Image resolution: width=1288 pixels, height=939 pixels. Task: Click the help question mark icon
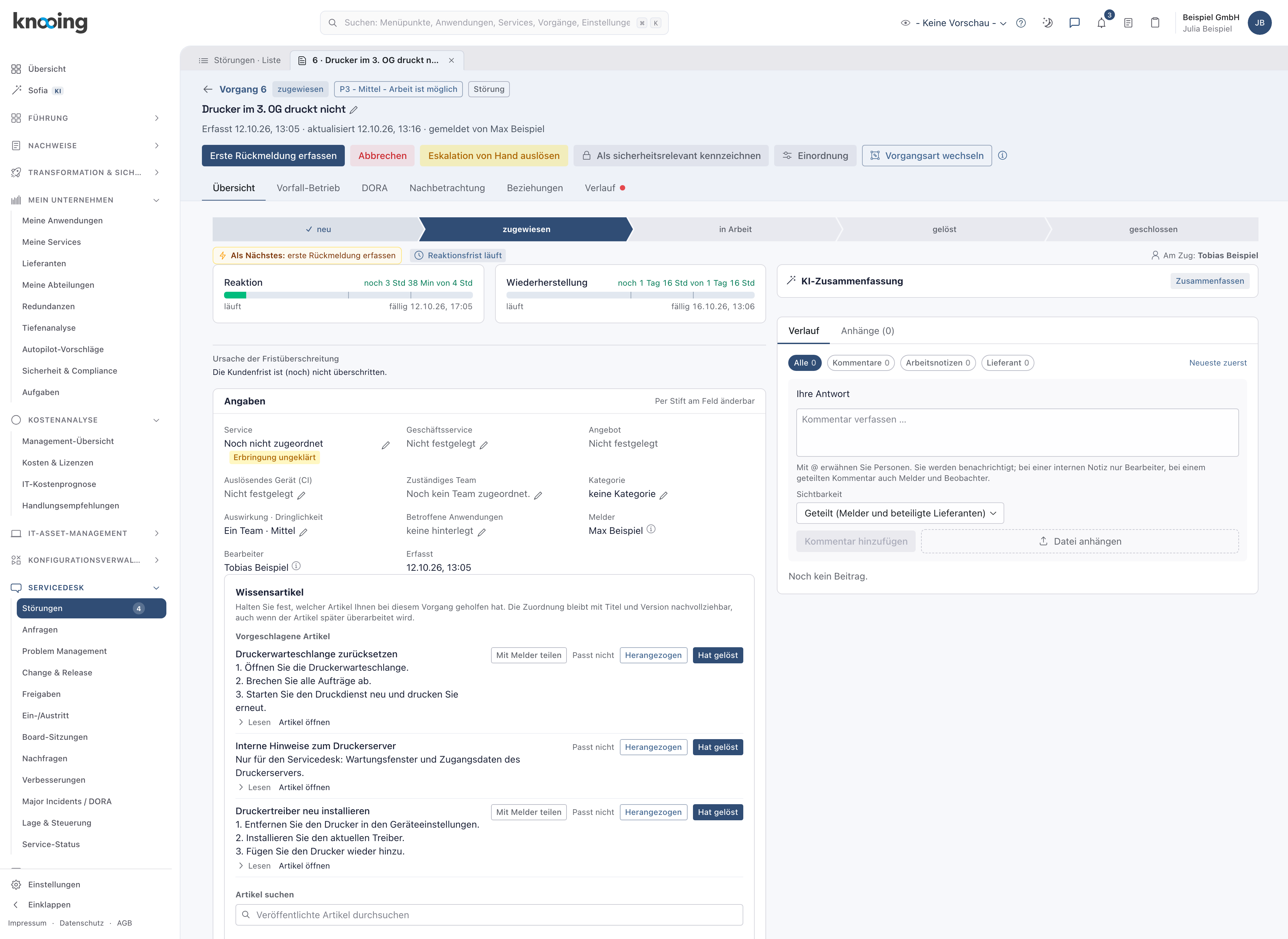pos(1021,23)
